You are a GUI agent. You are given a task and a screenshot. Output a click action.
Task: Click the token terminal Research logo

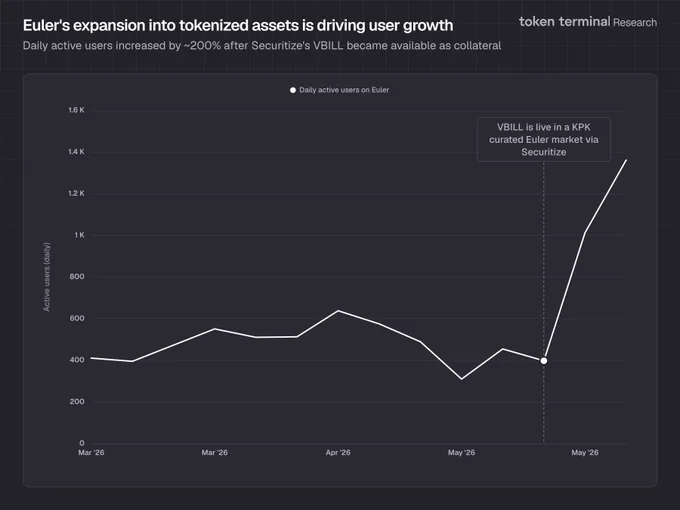[x=588, y=22]
